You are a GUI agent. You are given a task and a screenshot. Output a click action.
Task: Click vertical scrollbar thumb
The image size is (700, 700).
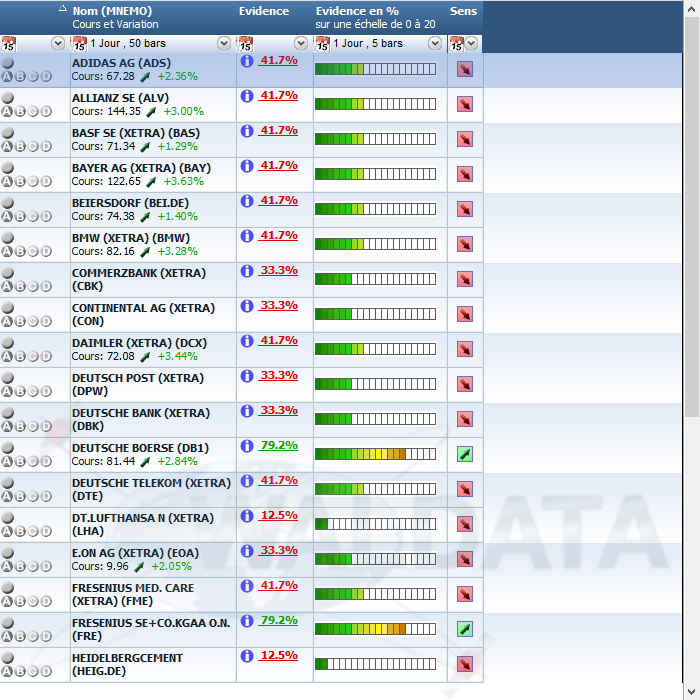692,217
